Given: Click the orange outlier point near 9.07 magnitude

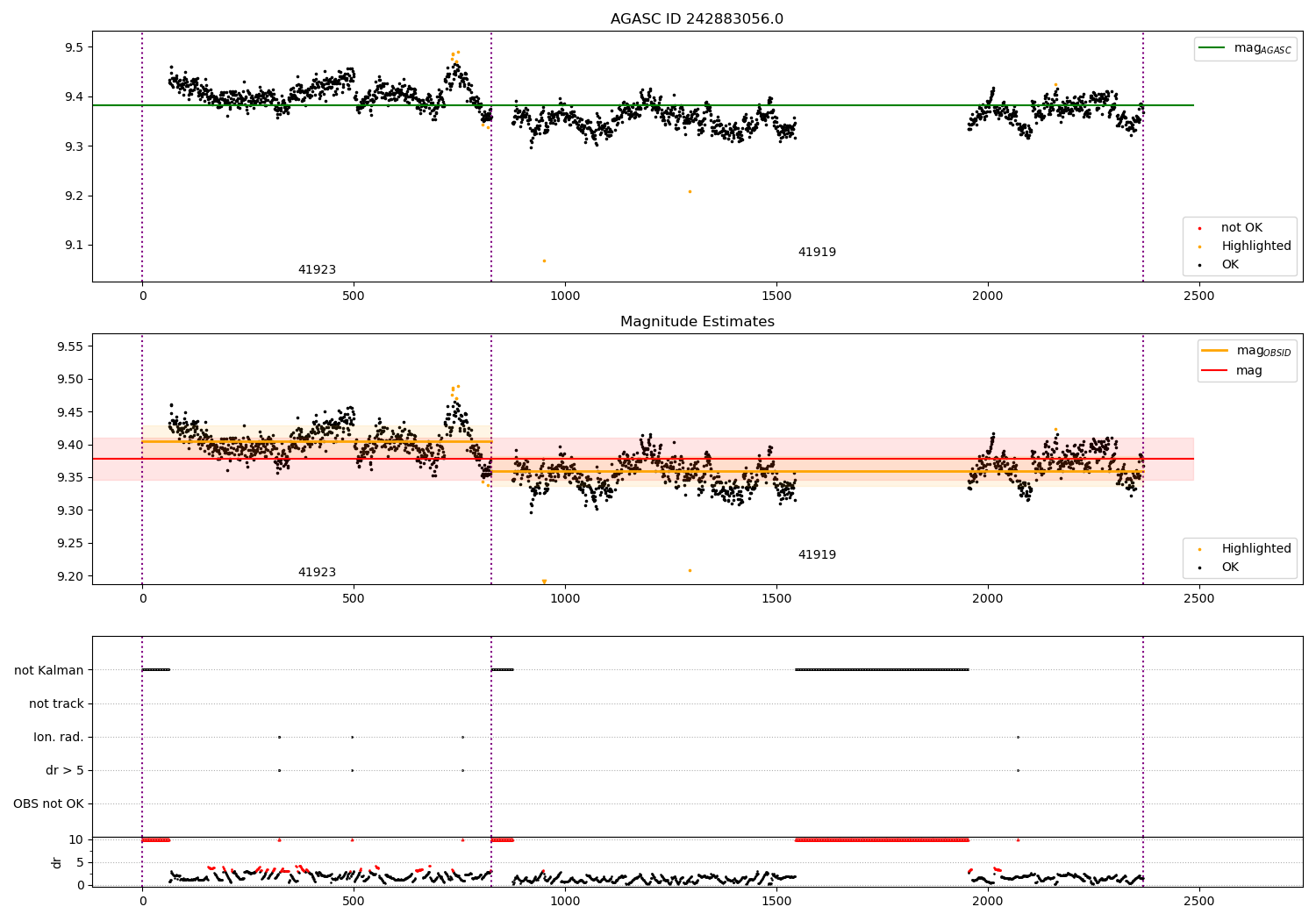Looking at the screenshot, I should point(544,261).
